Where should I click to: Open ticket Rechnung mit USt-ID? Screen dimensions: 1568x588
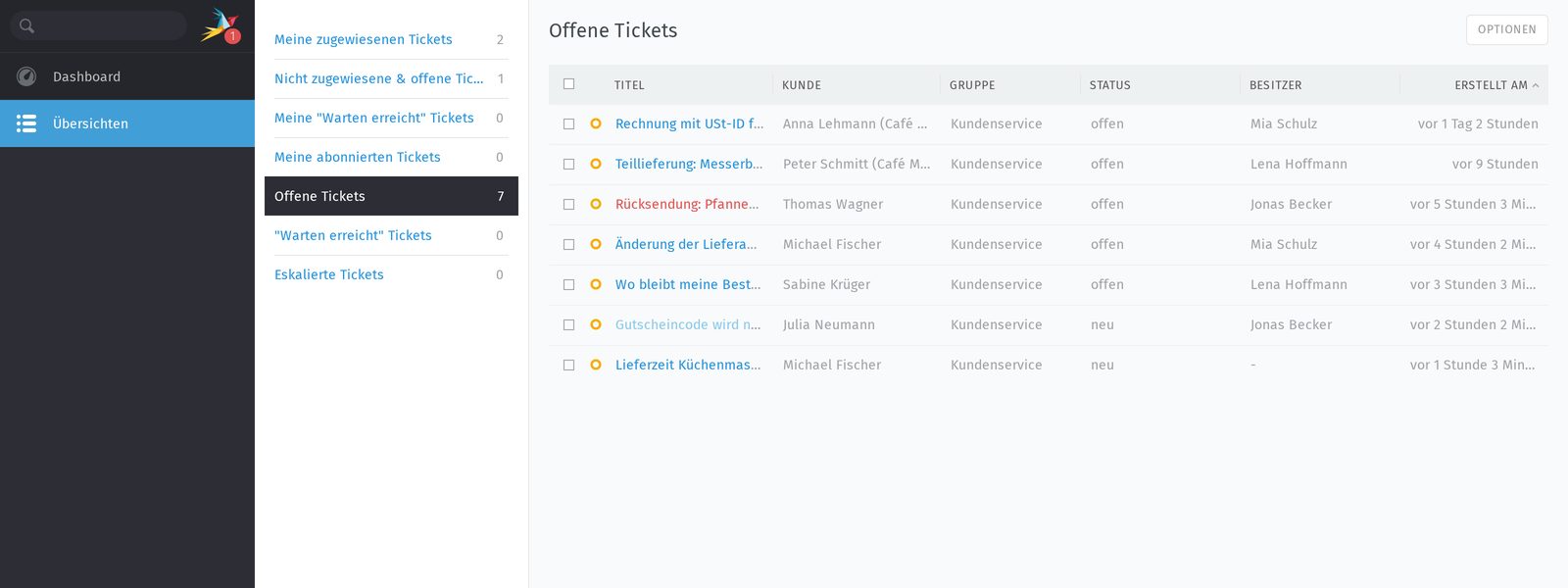tap(689, 123)
